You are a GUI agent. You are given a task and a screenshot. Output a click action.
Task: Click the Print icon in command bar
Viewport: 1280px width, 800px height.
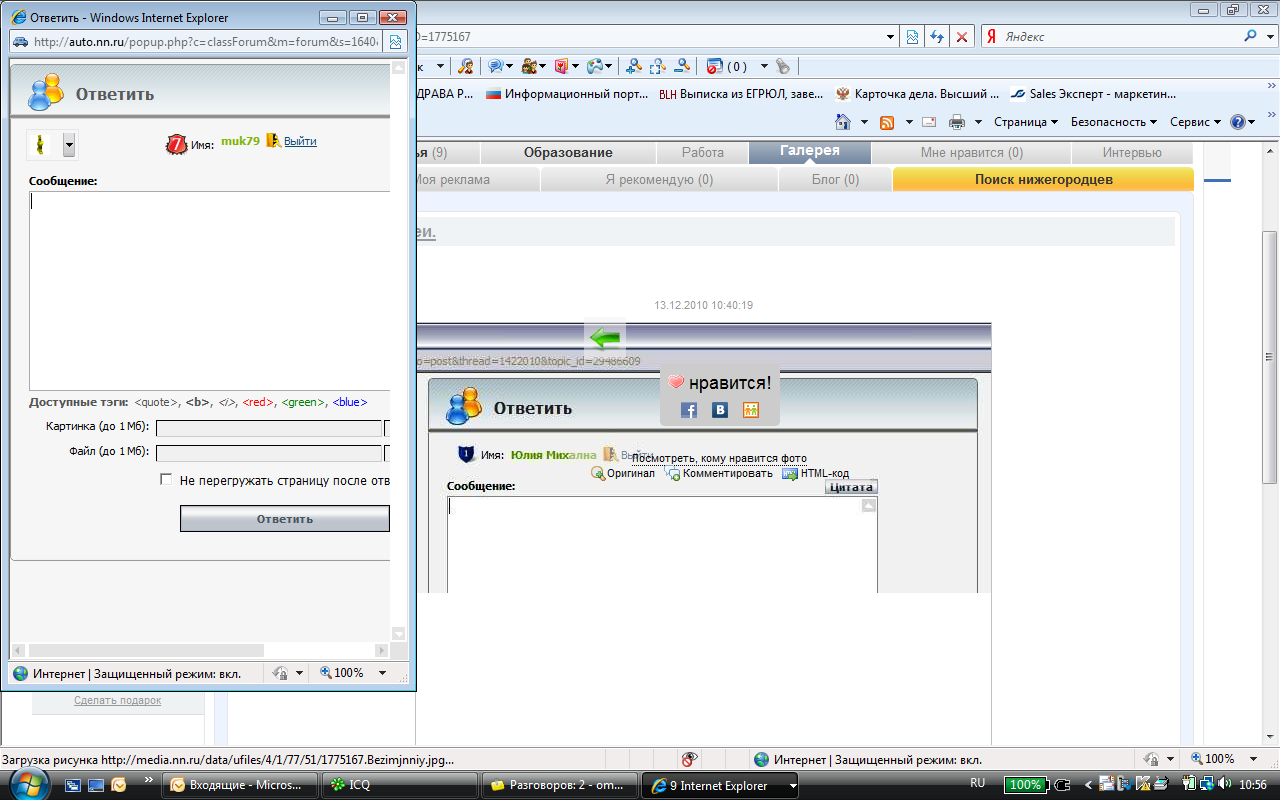tap(956, 122)
